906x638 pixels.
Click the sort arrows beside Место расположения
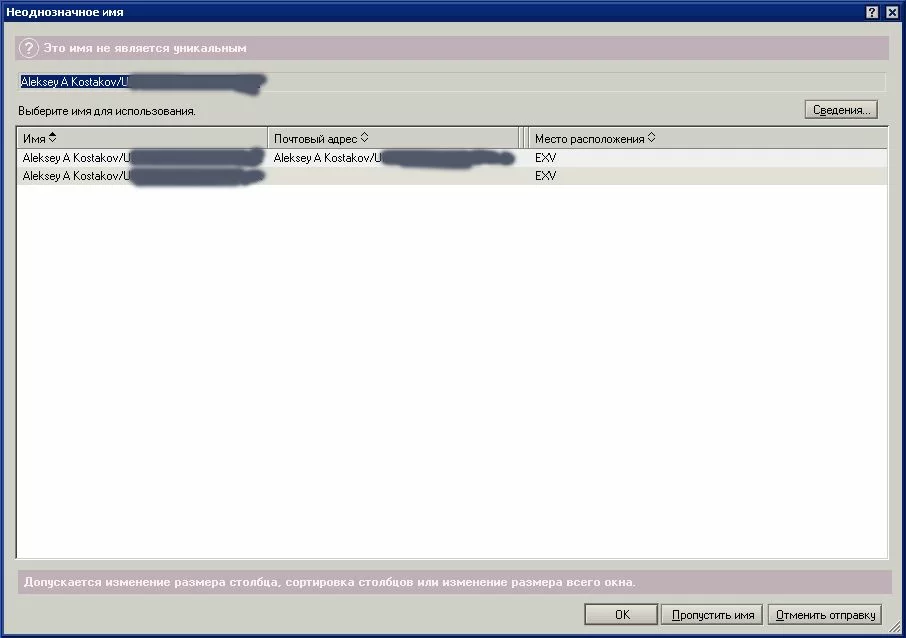coord(652,138)
